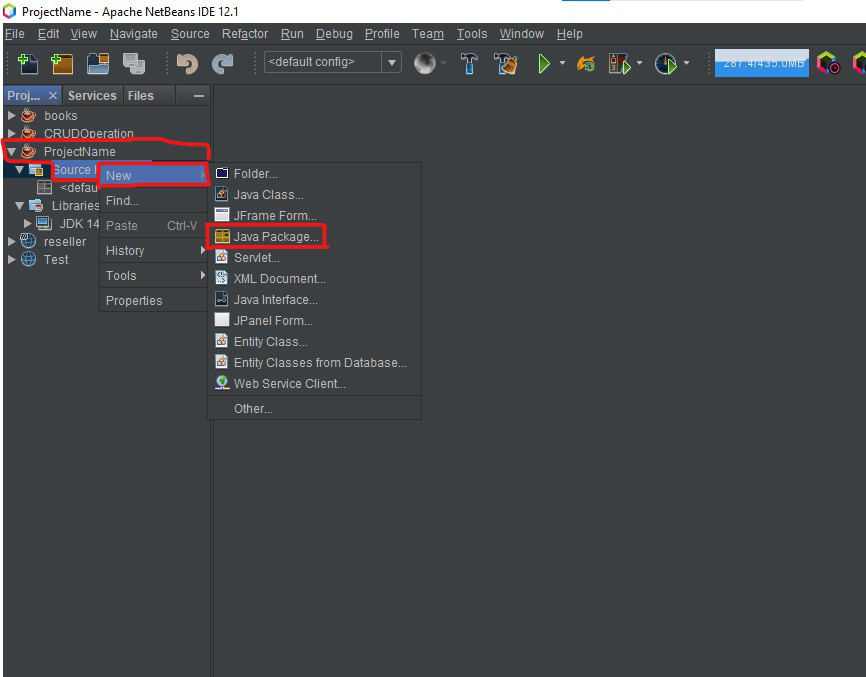Open the View menu

coord(83,34)
